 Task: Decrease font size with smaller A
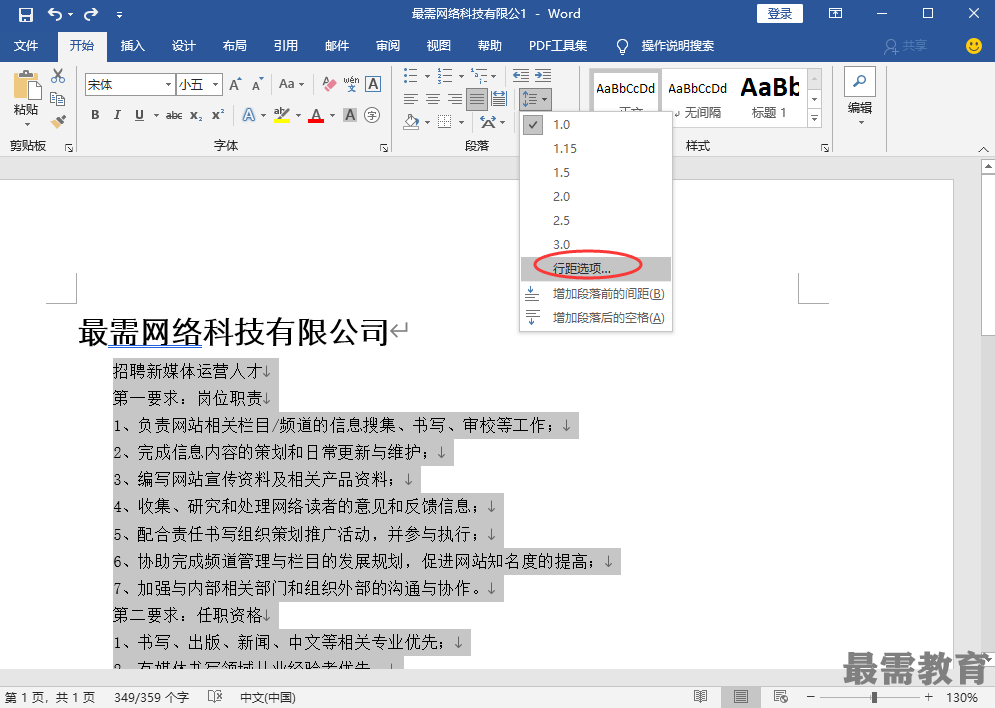(257, 84)
